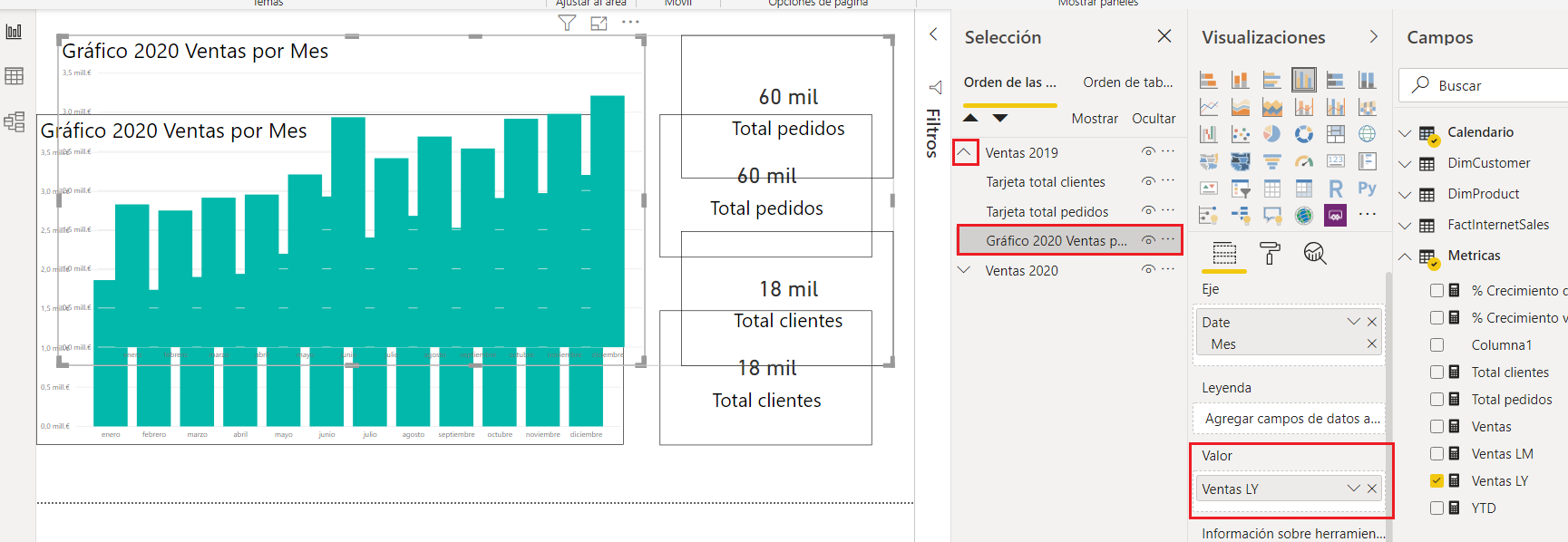Choose the clustered bar chart visualization
The image size is (1568, 542).
coord(1272,80)
